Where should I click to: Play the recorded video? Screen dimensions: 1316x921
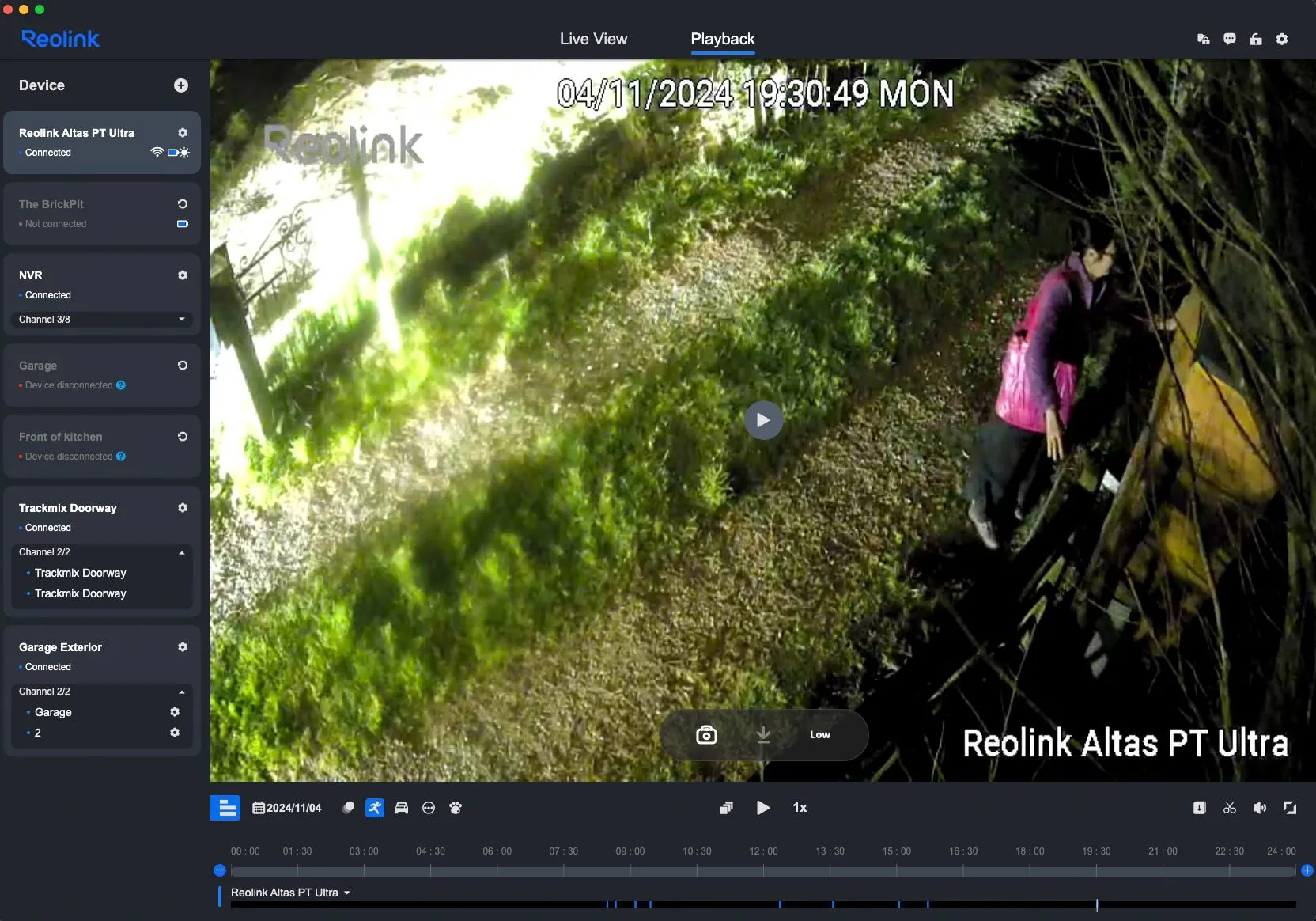point(762,808)
